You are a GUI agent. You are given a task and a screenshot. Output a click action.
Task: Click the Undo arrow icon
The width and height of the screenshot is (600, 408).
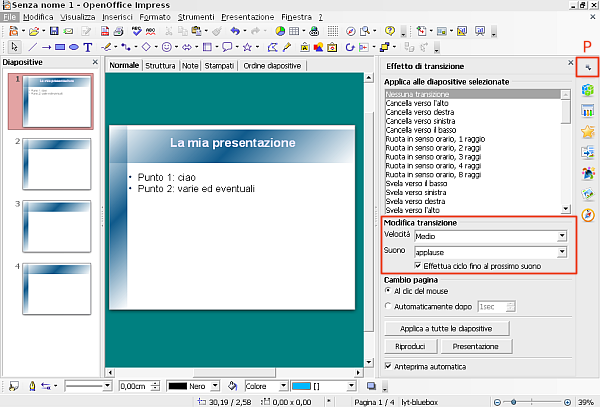tap(236, 31)
